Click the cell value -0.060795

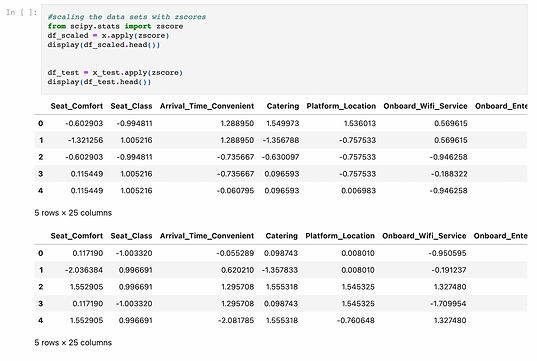[235, 190]
